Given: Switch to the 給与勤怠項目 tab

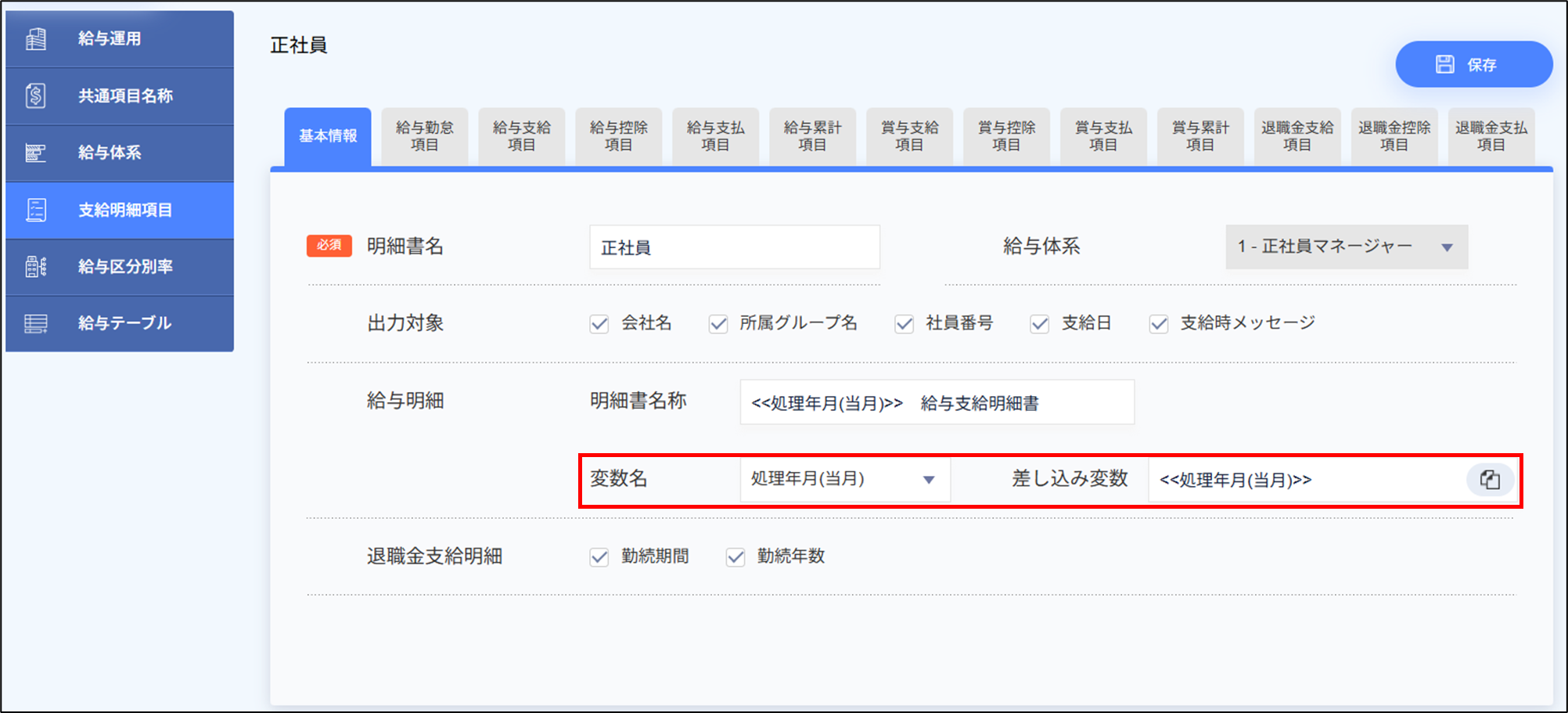Looking at the screenshot, I should click(x=425, y=136).
